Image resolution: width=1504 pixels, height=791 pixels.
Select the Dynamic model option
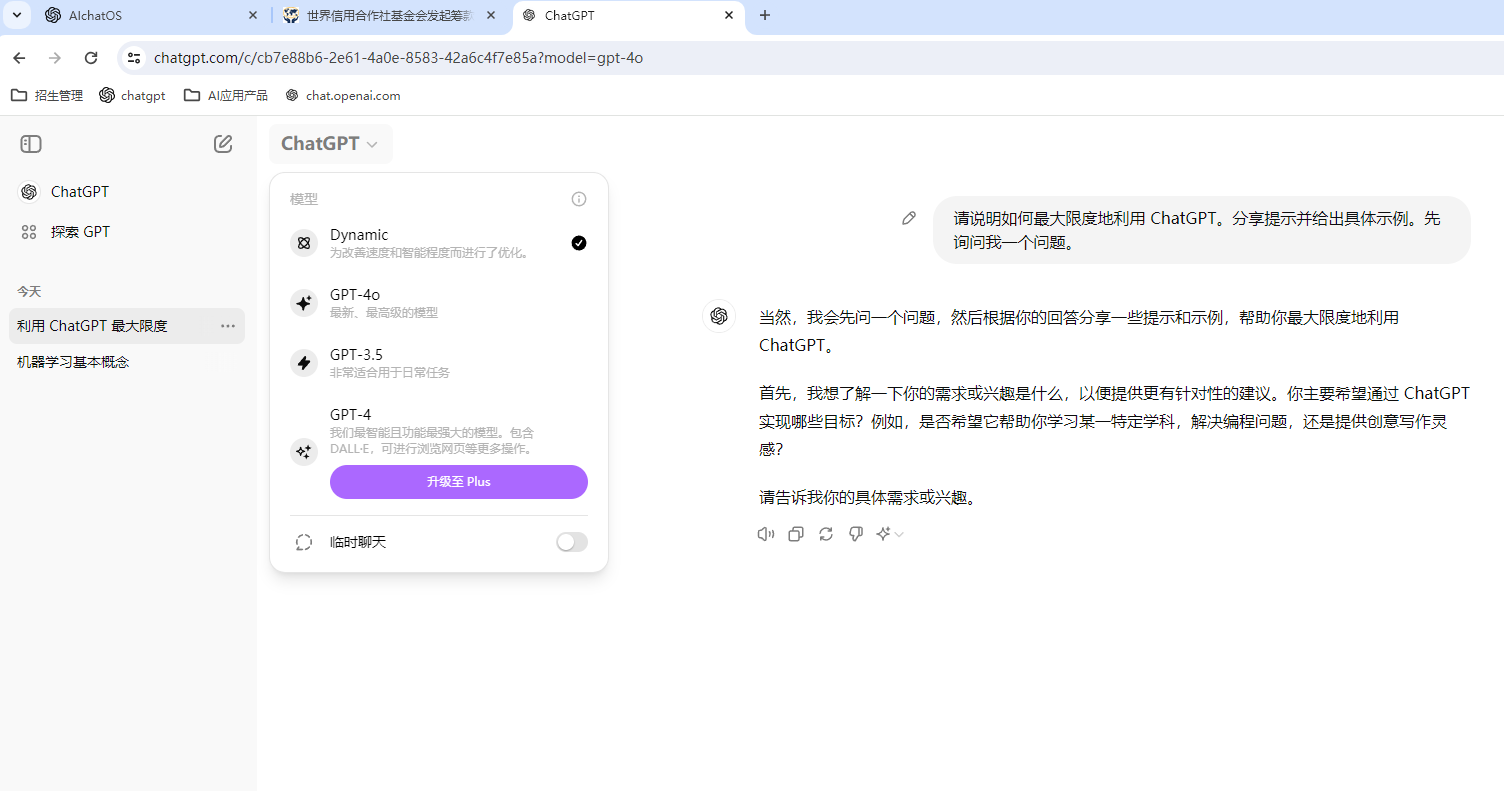[439, 243]
